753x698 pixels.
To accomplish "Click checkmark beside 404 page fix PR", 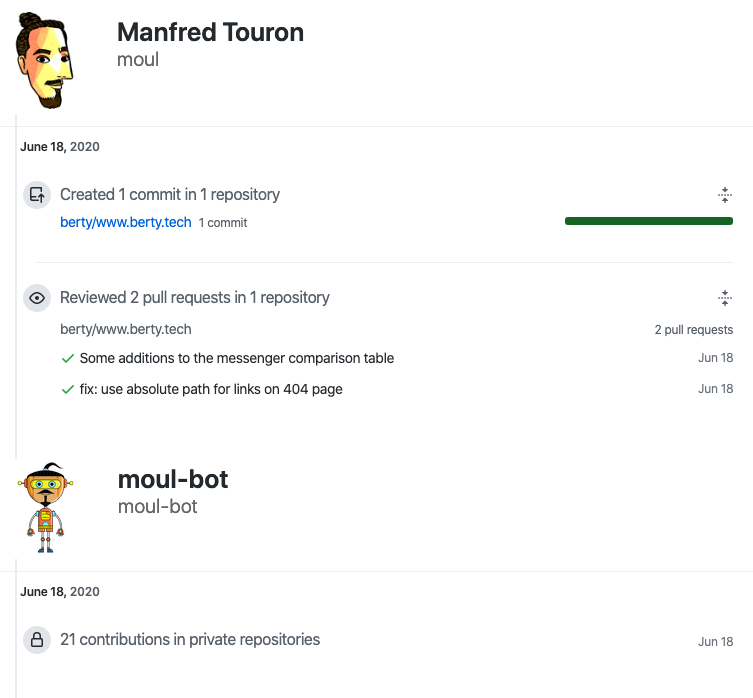I will [x=67, y=388].
